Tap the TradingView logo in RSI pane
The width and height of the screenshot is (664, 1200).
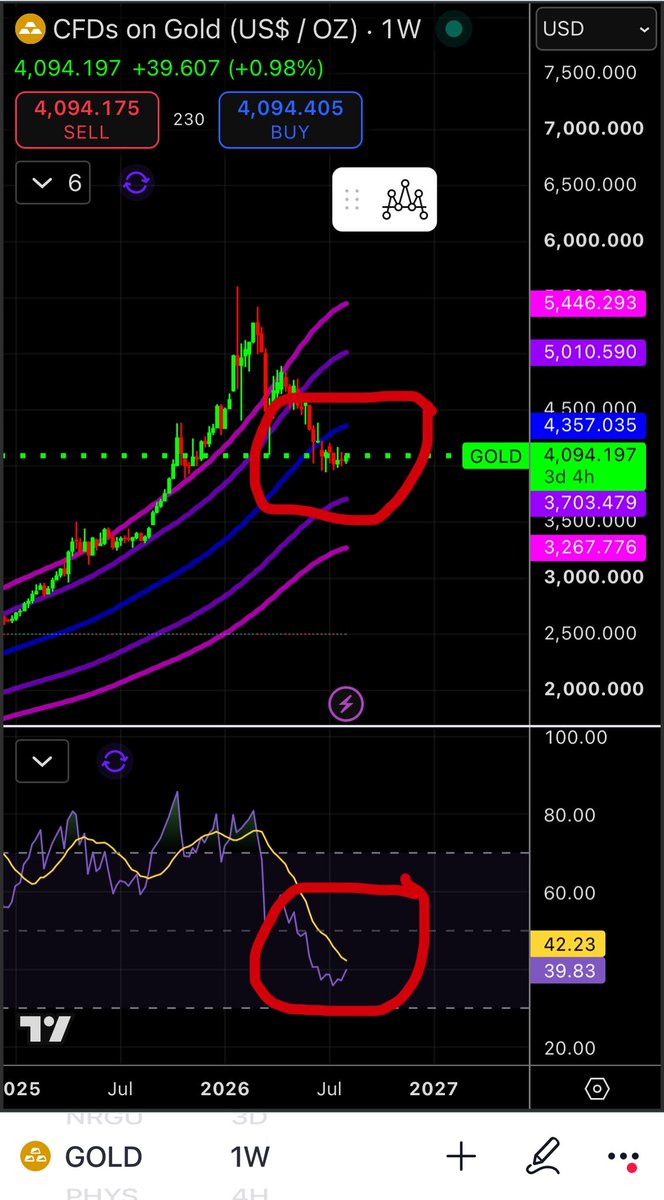click(45, 1028)
